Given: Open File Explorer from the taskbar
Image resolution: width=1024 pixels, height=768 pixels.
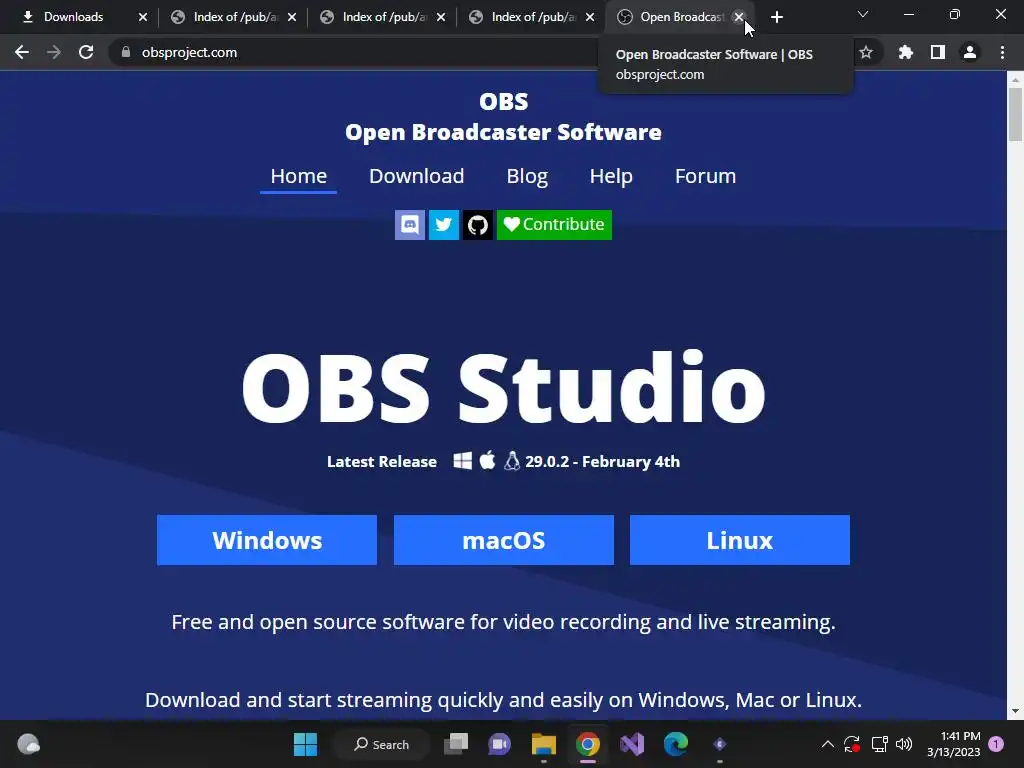Looking at the screenshot, I should [543, 744].
